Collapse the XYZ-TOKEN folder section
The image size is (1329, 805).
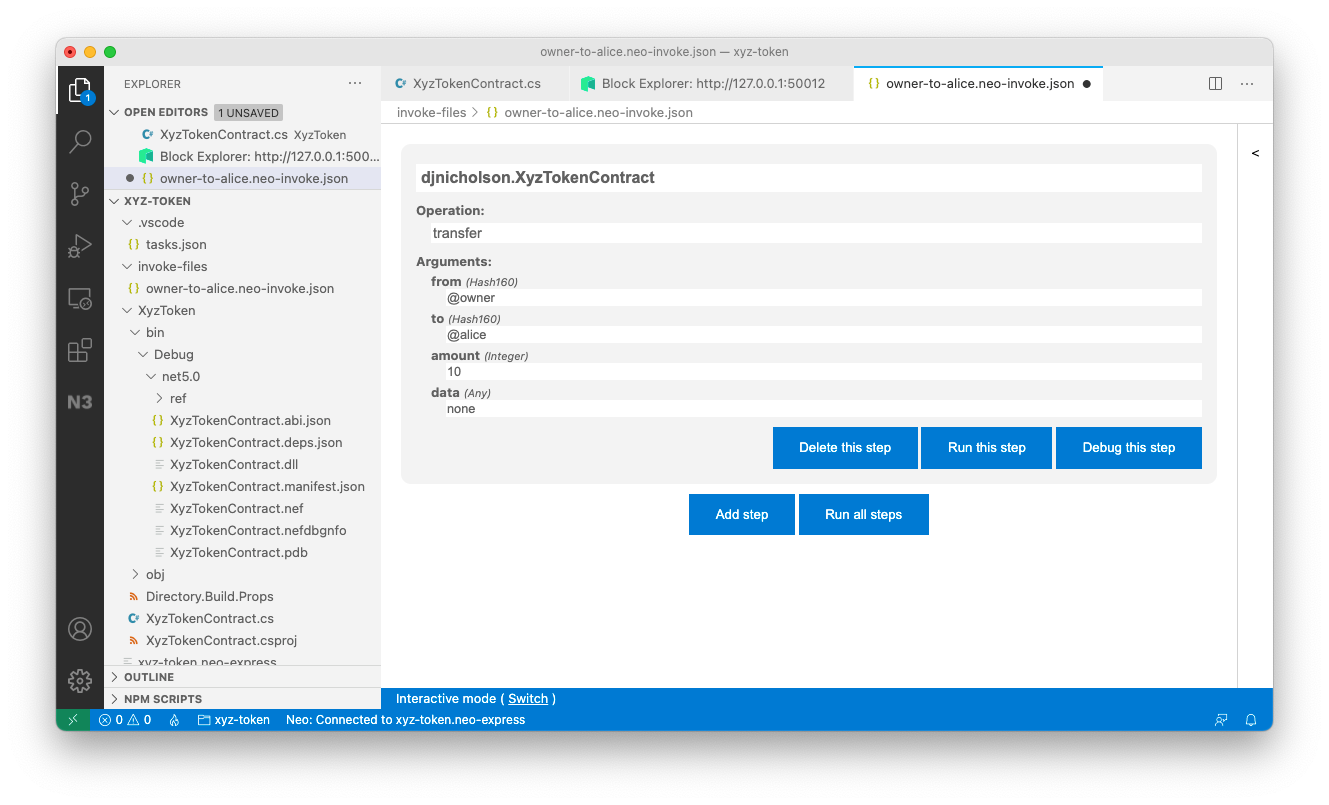115,201
